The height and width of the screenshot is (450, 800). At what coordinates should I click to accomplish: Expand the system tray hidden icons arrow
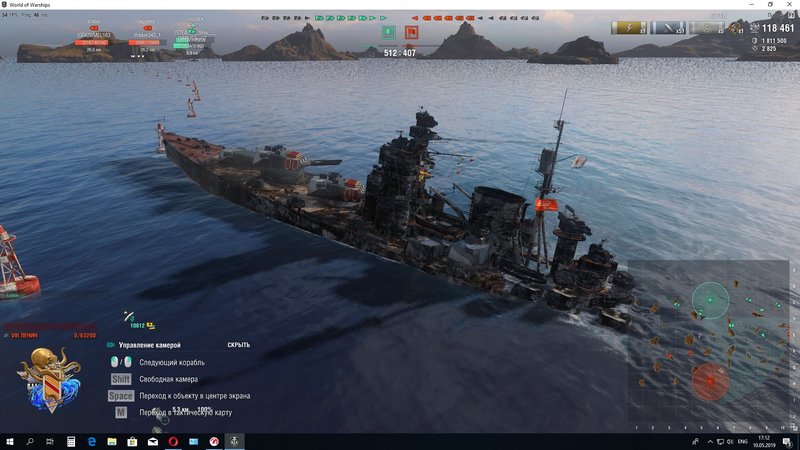coord(710,441)
